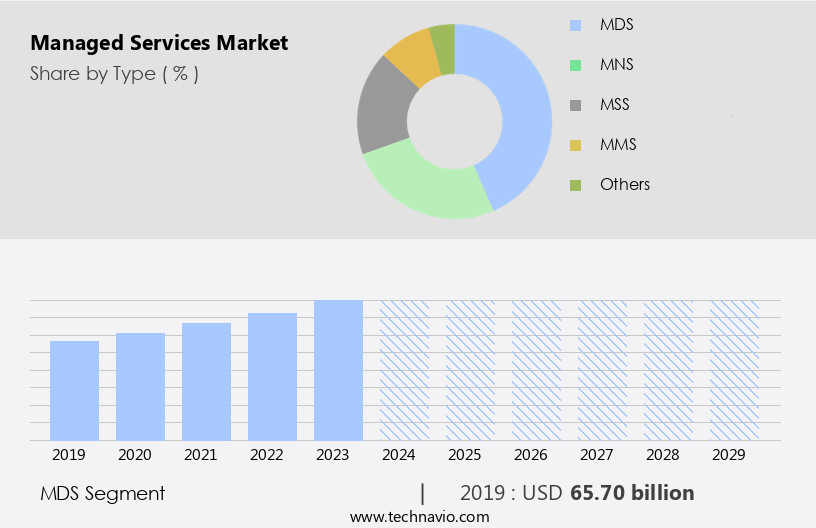816x528 pixels.
Task: Click the blue MDS legend swatch
Action: (575, 25)
